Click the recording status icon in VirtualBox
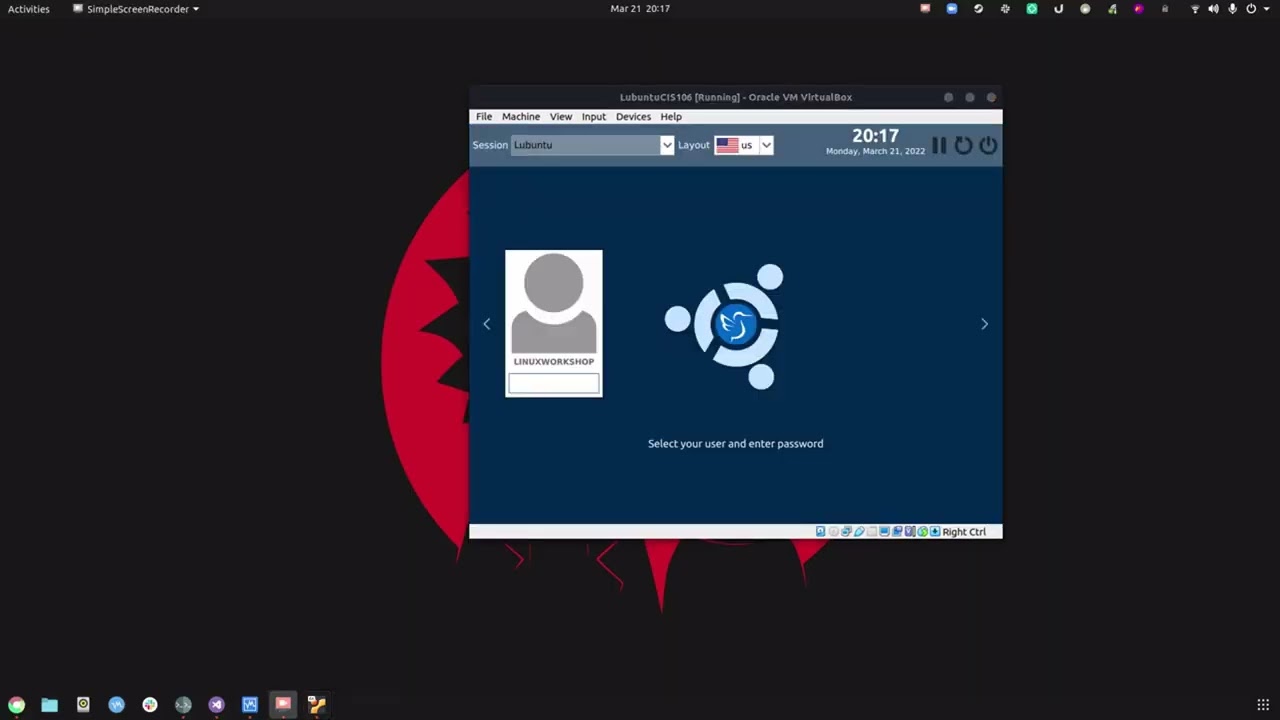Viewport: 1280px width, 720px height. 897,532
